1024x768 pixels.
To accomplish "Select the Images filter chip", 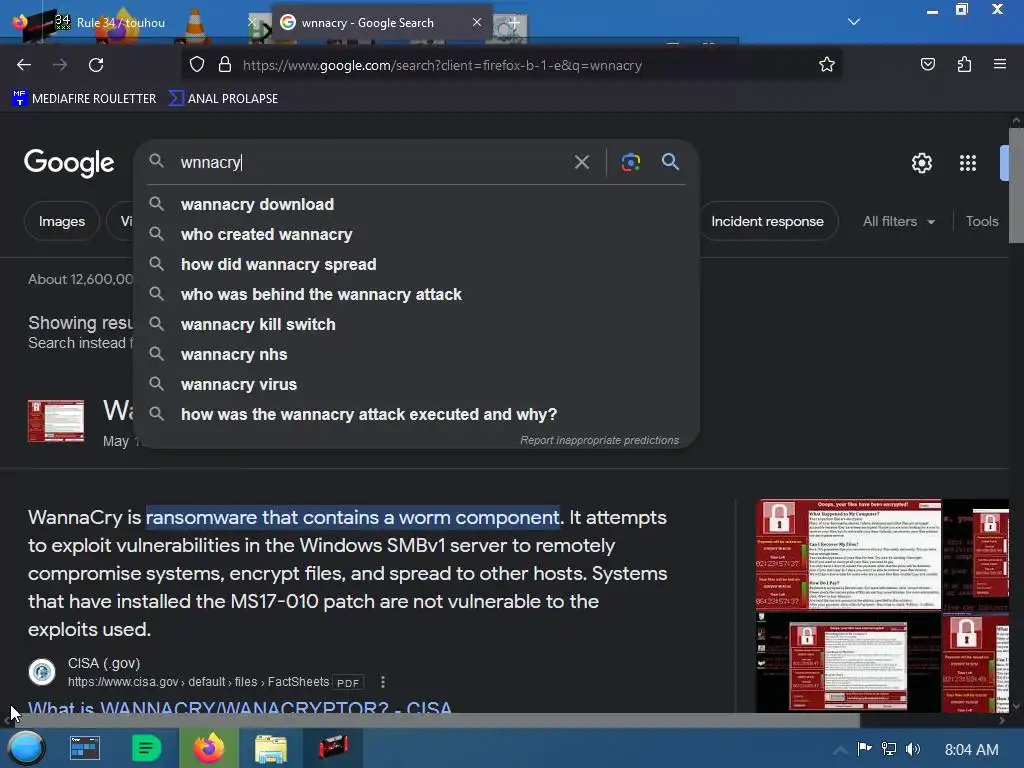I will [61, 221].
